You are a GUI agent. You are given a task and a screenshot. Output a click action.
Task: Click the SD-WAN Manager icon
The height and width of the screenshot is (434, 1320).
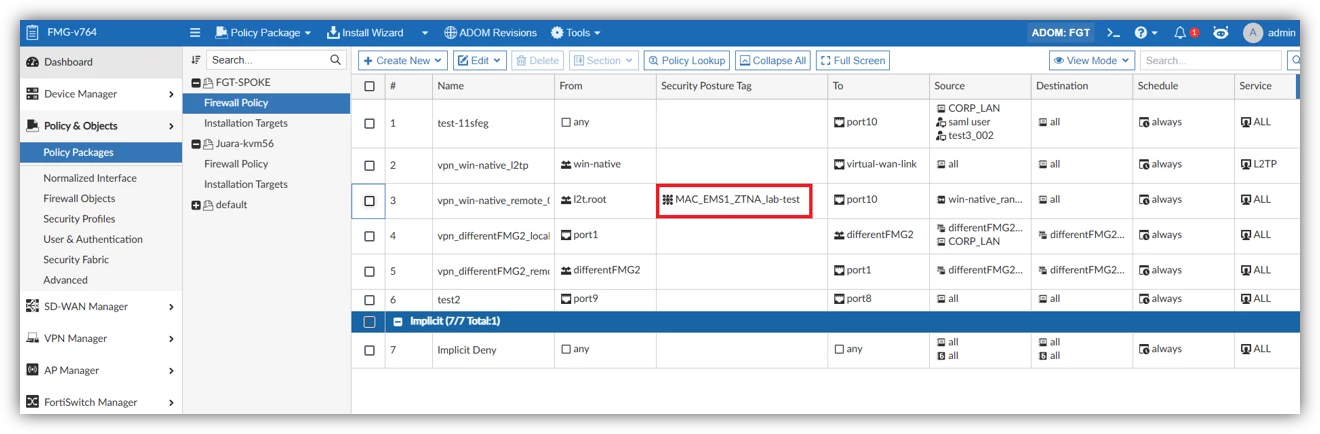point(33,307)
